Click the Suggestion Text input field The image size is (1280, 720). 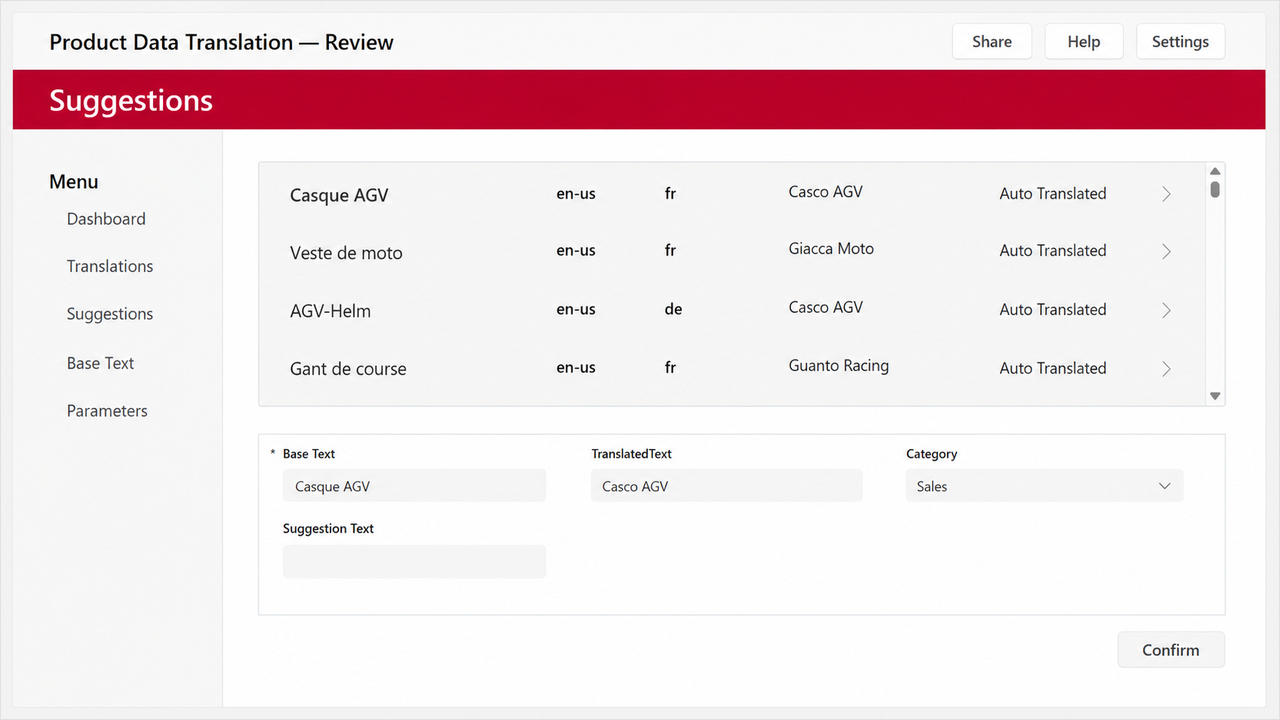(x=414, y=562)
